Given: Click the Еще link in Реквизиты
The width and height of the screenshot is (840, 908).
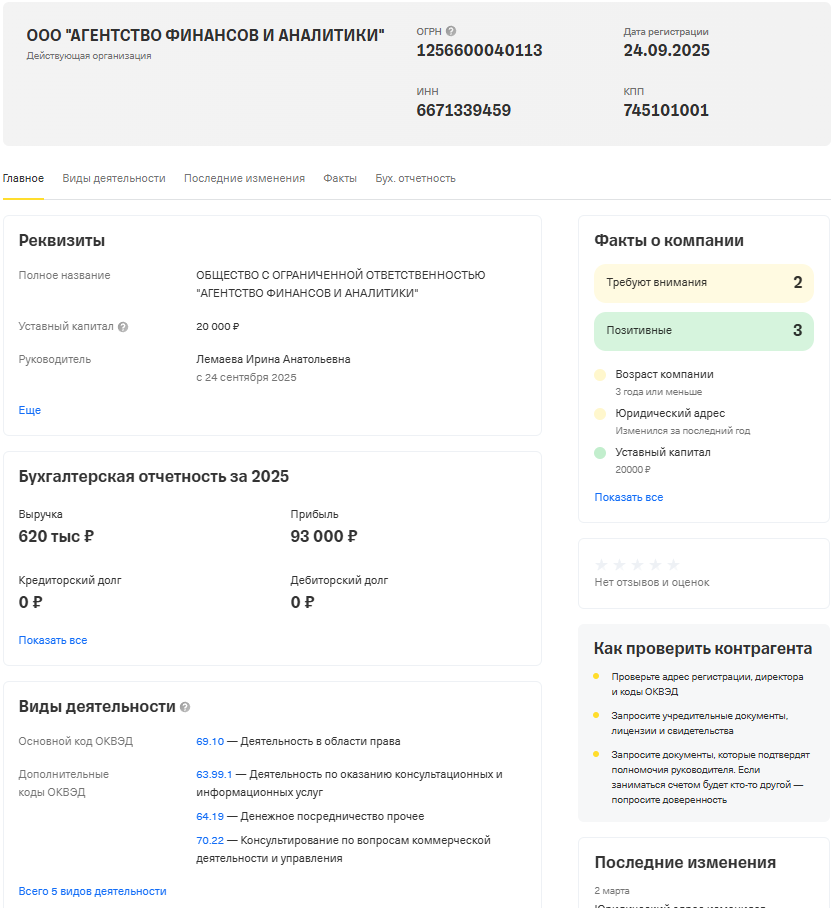Looking at the screenshot, I should pyautogui.click(x=30, y=410).
